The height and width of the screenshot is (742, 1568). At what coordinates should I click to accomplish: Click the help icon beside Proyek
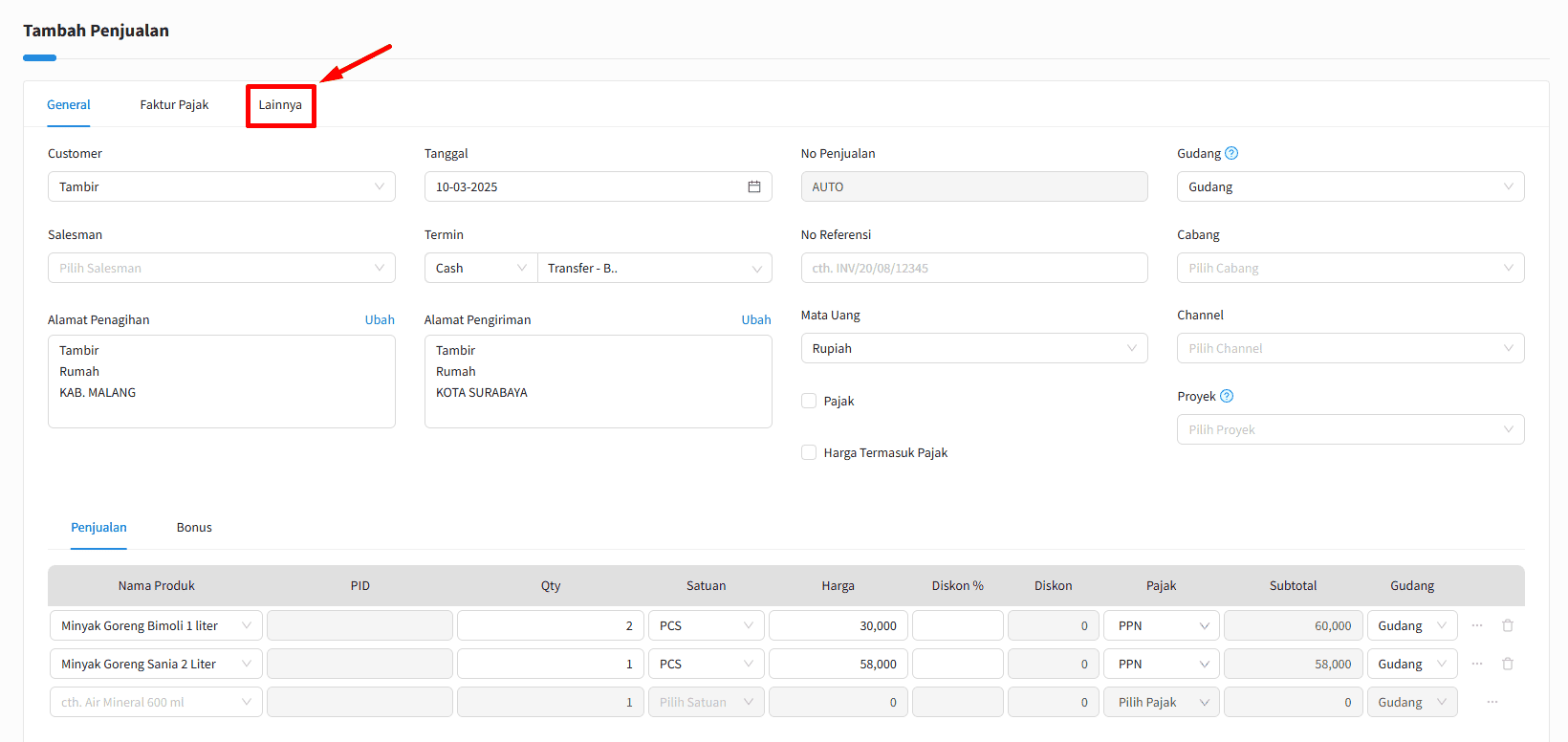[1227, 396]
